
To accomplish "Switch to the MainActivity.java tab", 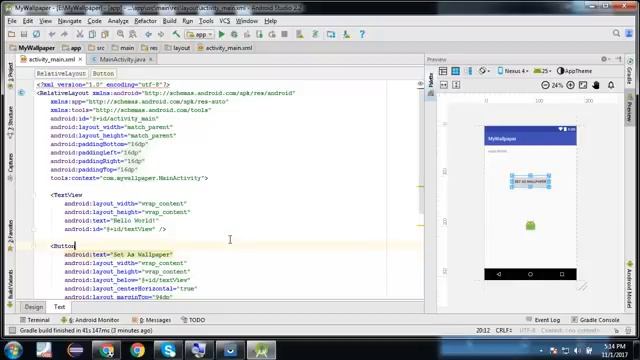I will point(122,60).
